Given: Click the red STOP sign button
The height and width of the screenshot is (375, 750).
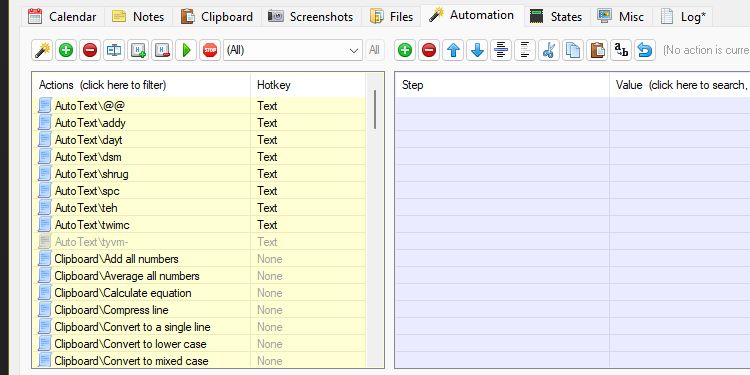Looking at the screenshot, I should pyautogui.click(x=210, y=50).
